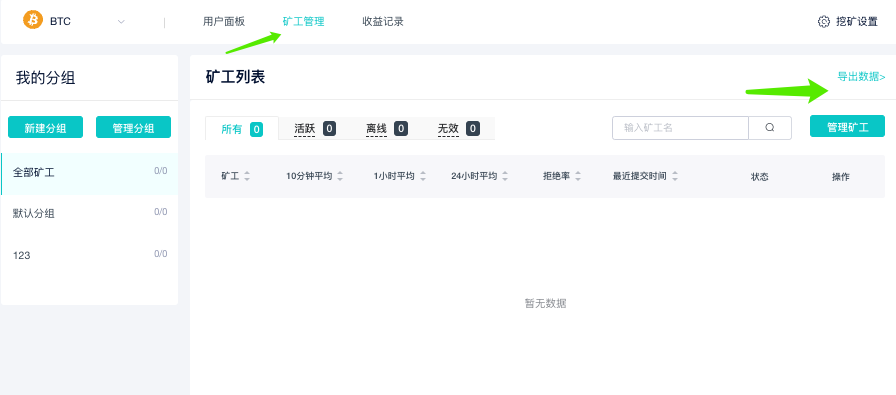Click the 矿工列表 heading
896x395 pixels.
click(x=235, y=77)
